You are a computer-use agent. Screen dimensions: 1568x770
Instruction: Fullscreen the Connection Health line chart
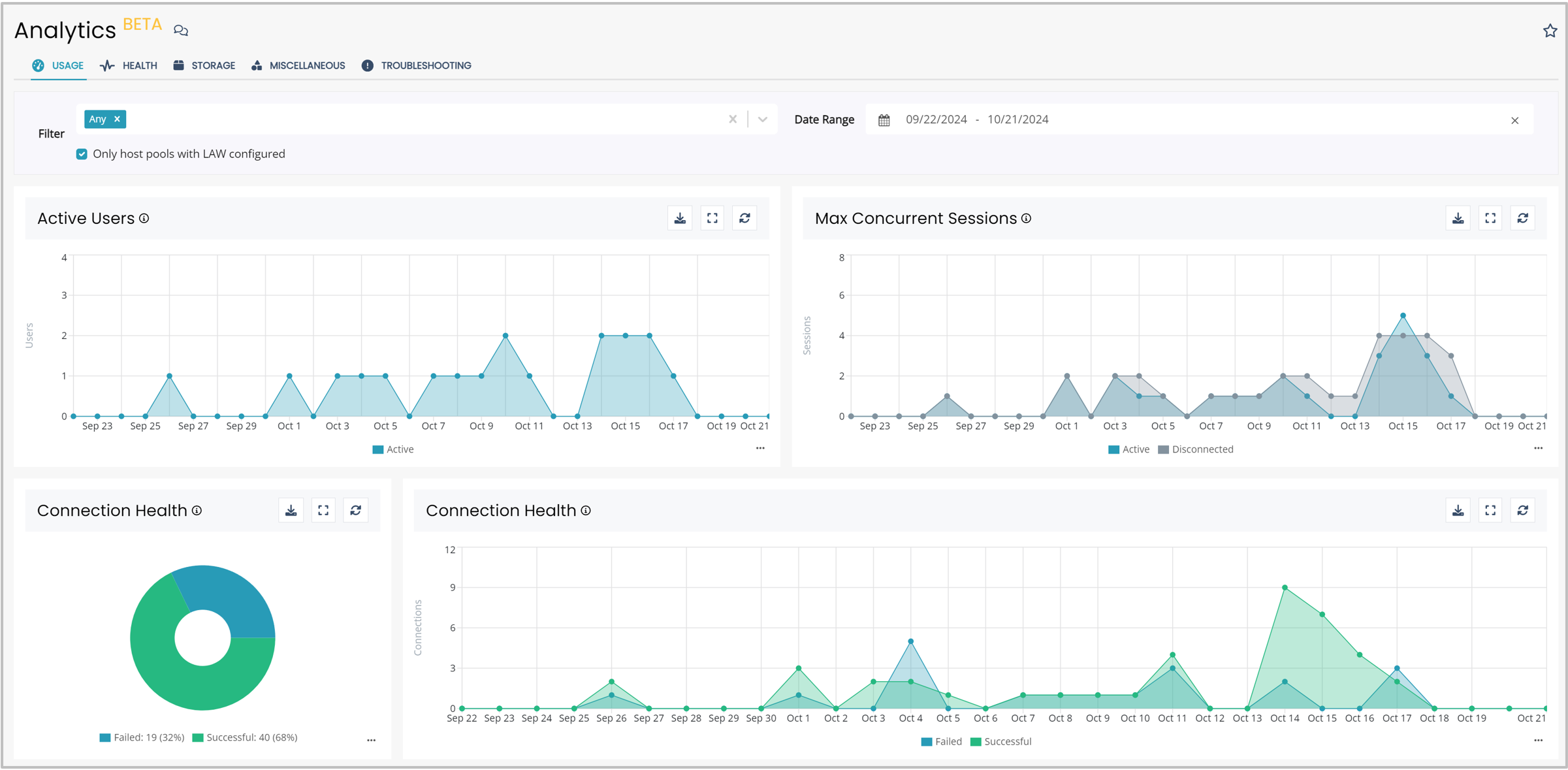(x=1490, y=511)
